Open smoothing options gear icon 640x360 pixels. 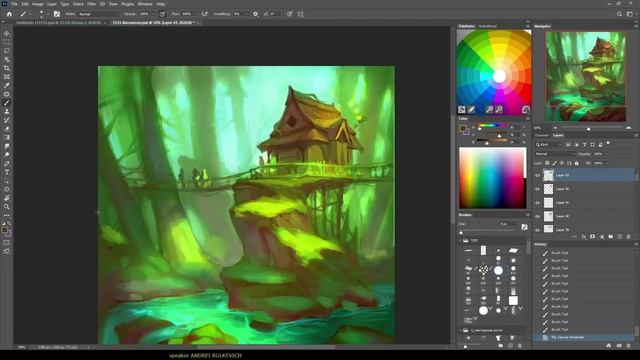(x=256, y=14)
